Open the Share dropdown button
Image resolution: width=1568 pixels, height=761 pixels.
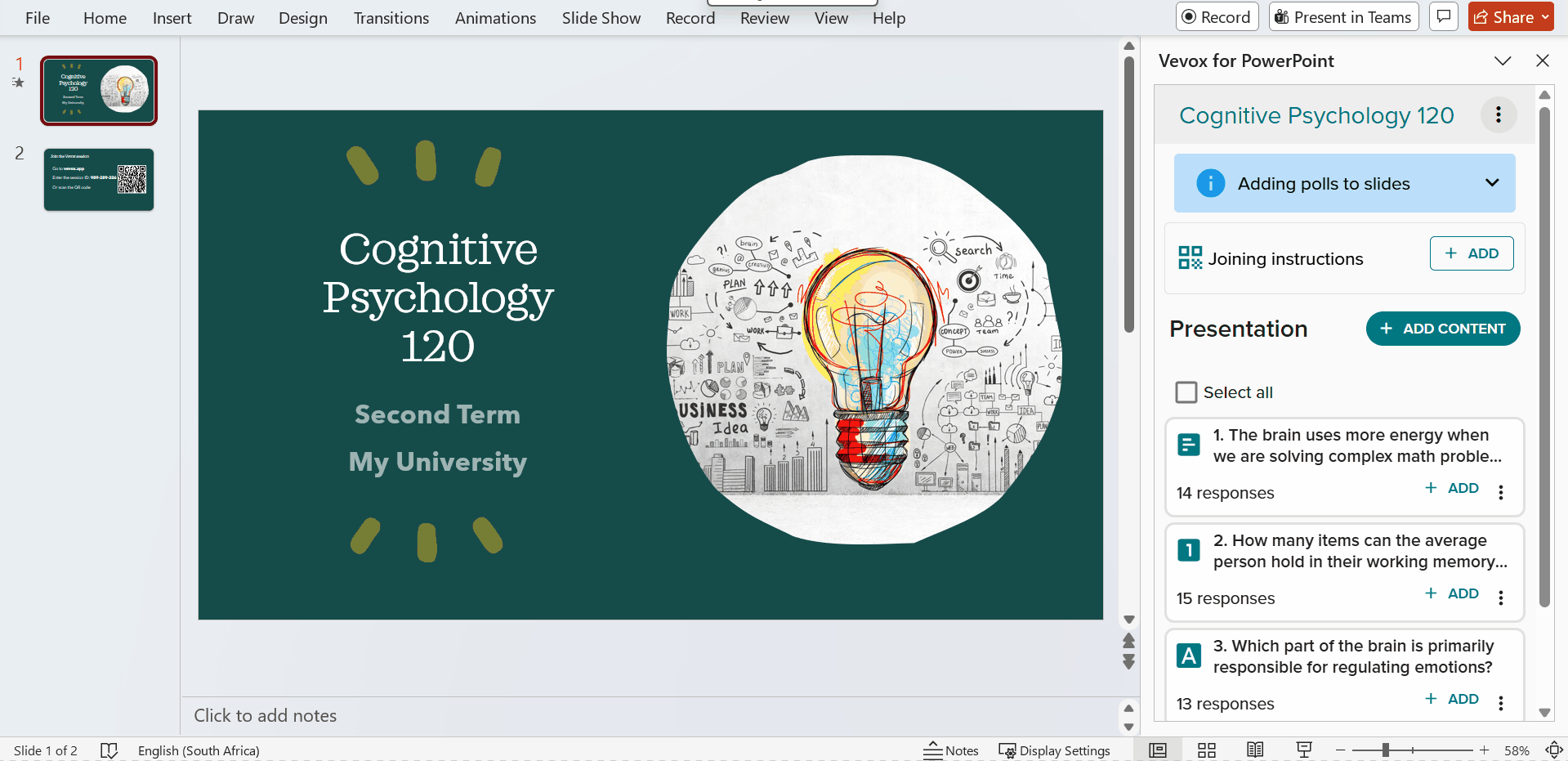(x=1511, y=16)
